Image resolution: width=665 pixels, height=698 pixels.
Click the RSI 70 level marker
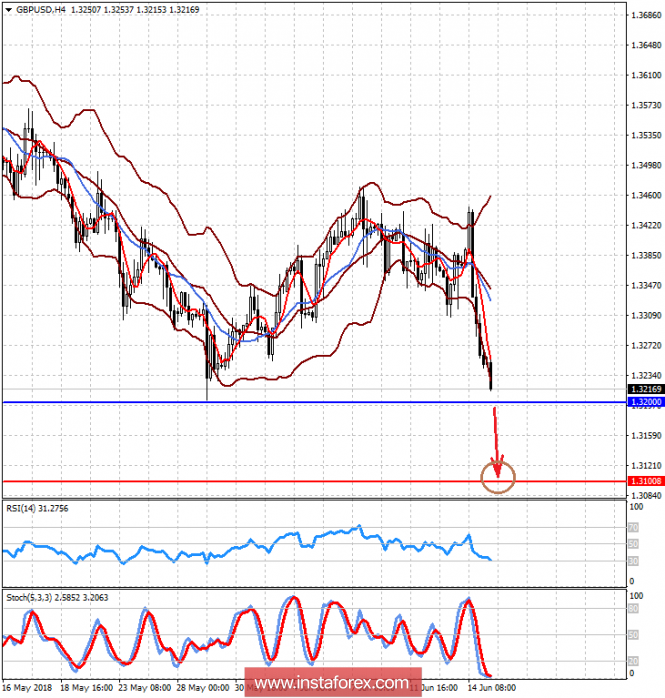point(633,526)
